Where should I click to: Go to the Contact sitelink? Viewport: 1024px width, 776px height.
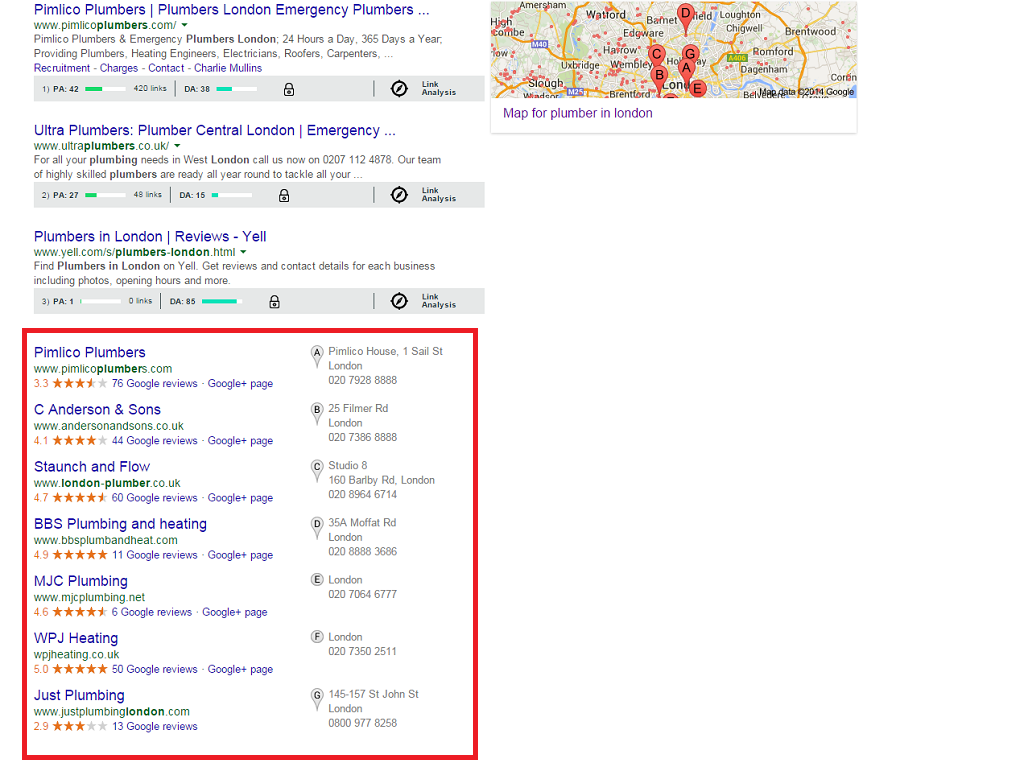166,68
